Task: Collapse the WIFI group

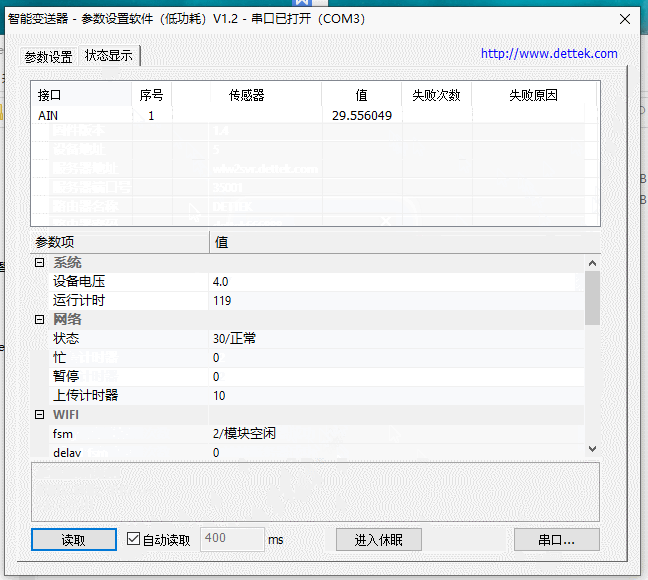Action: click(x=40, y=415)
